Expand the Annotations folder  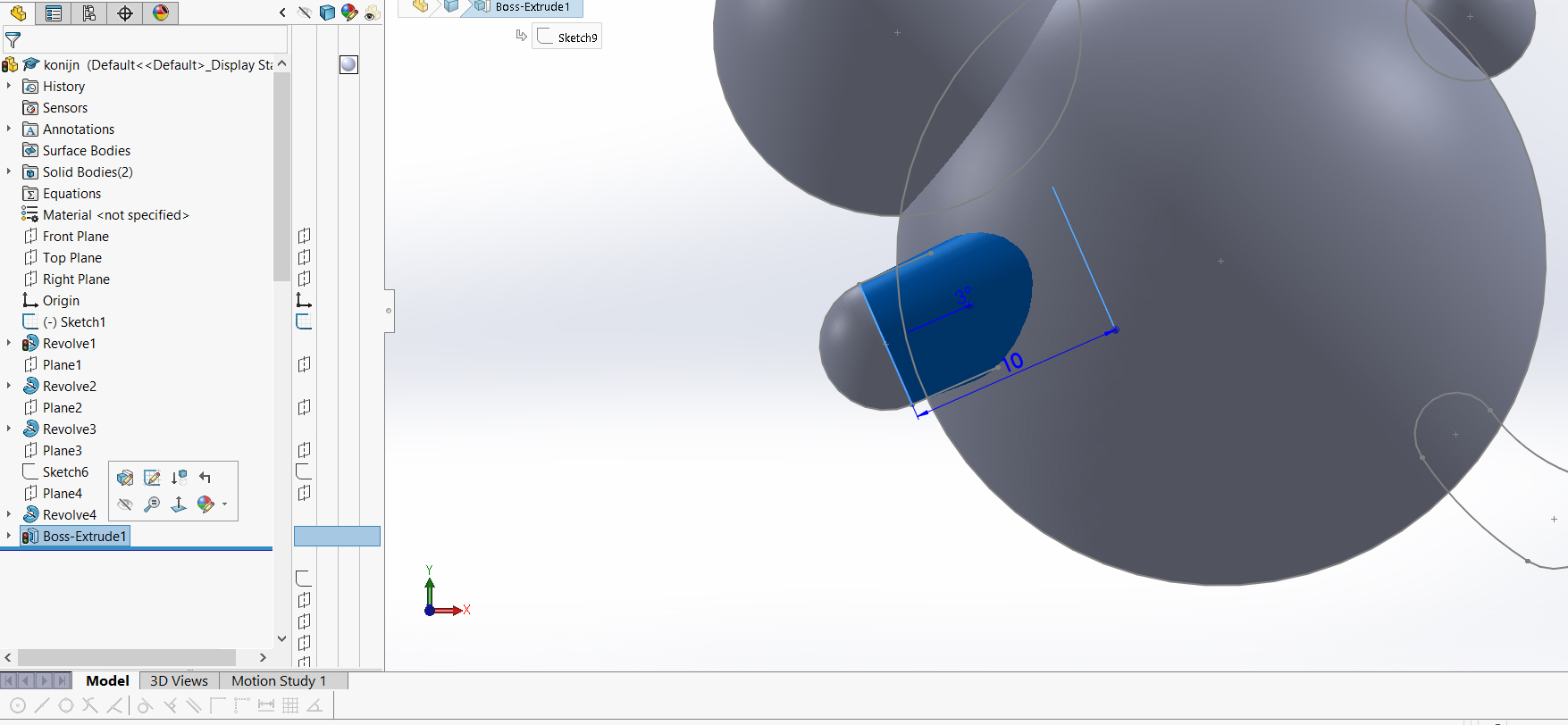pos(9,129)
